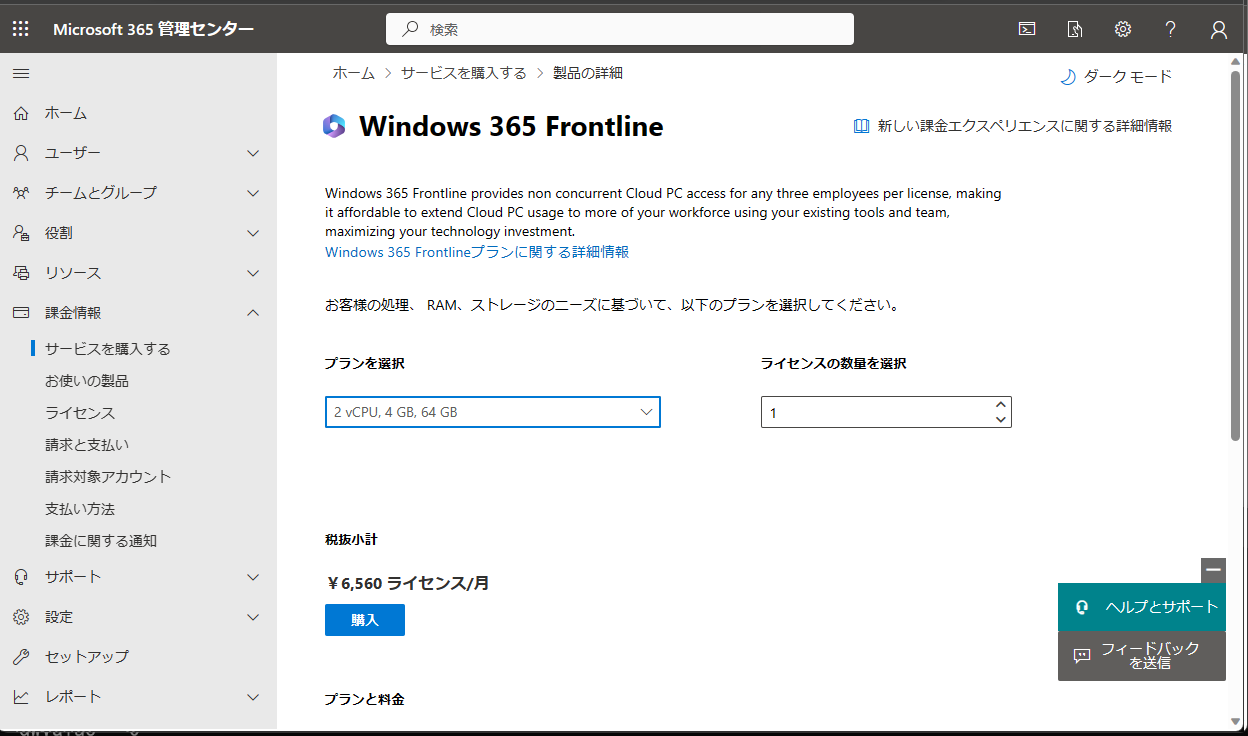This screenshot has height=736, width=1248.
Task: Collapse the help widget with the minus button
Action: click(1213, 570)
